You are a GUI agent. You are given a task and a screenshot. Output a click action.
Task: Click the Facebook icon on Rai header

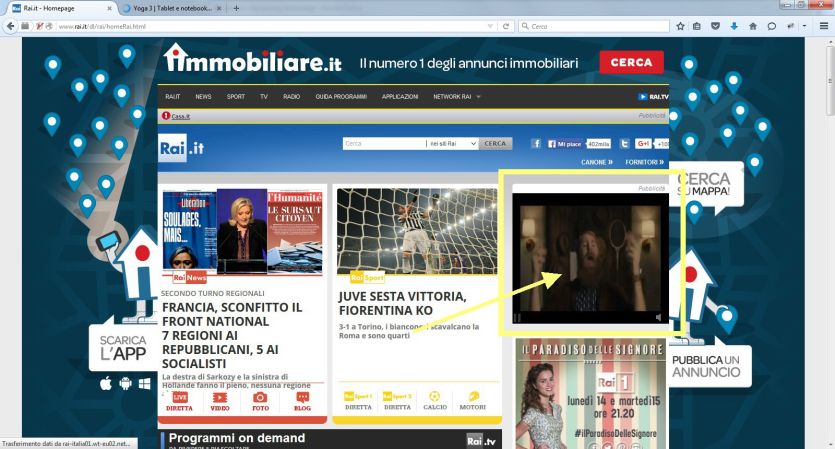click(536, 143)
